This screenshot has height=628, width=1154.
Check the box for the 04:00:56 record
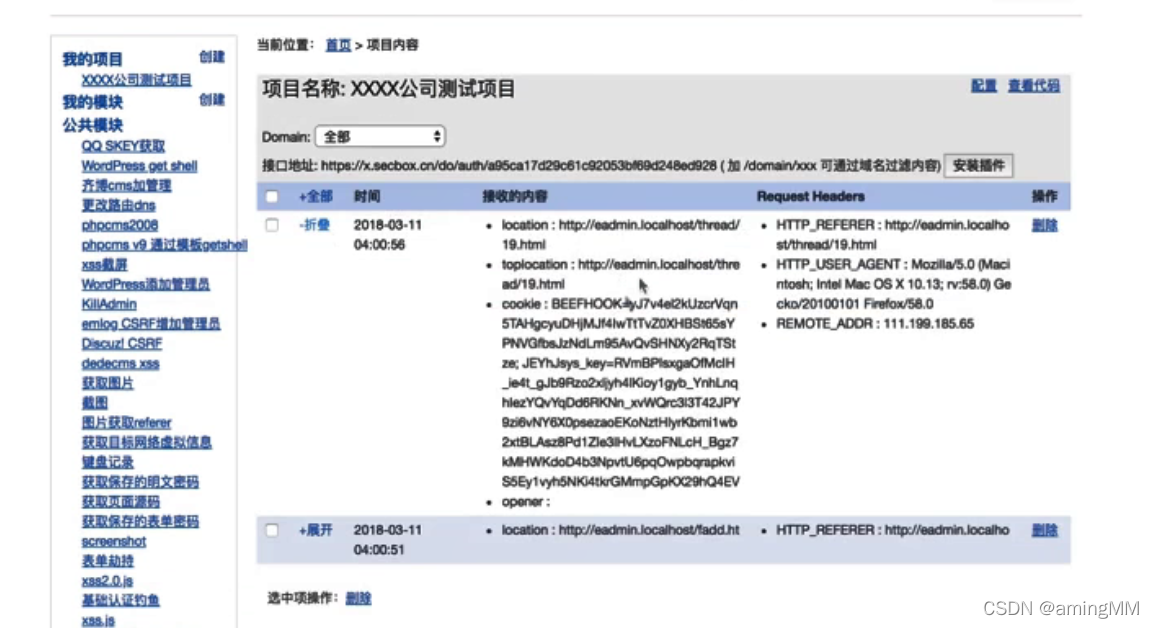click(272, 225)
